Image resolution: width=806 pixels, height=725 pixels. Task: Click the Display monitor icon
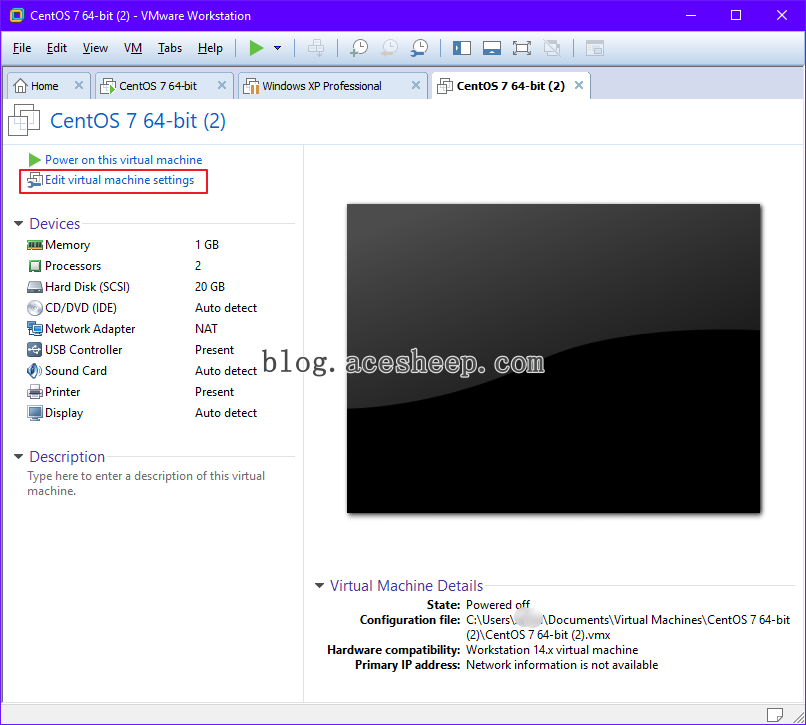pyautogui.click(x=34, y=413)
